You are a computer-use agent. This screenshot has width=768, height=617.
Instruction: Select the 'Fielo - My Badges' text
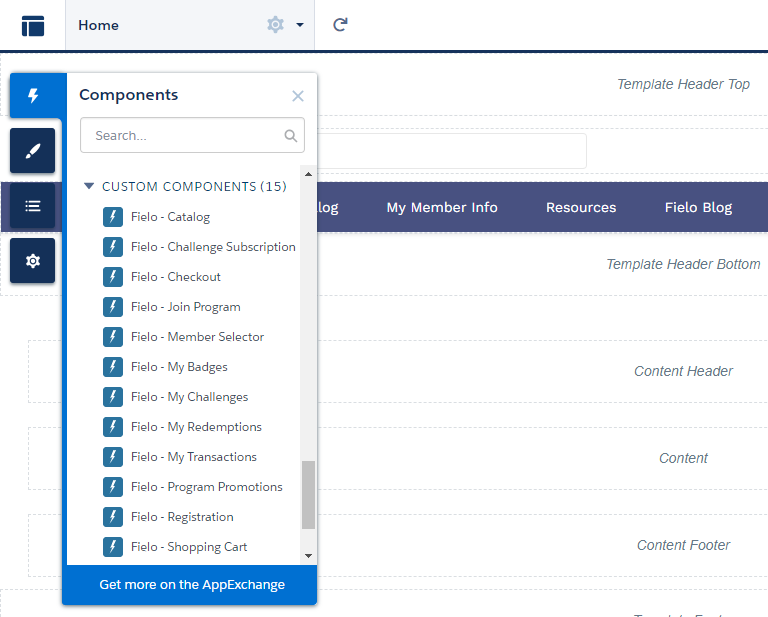coord(179,367)
